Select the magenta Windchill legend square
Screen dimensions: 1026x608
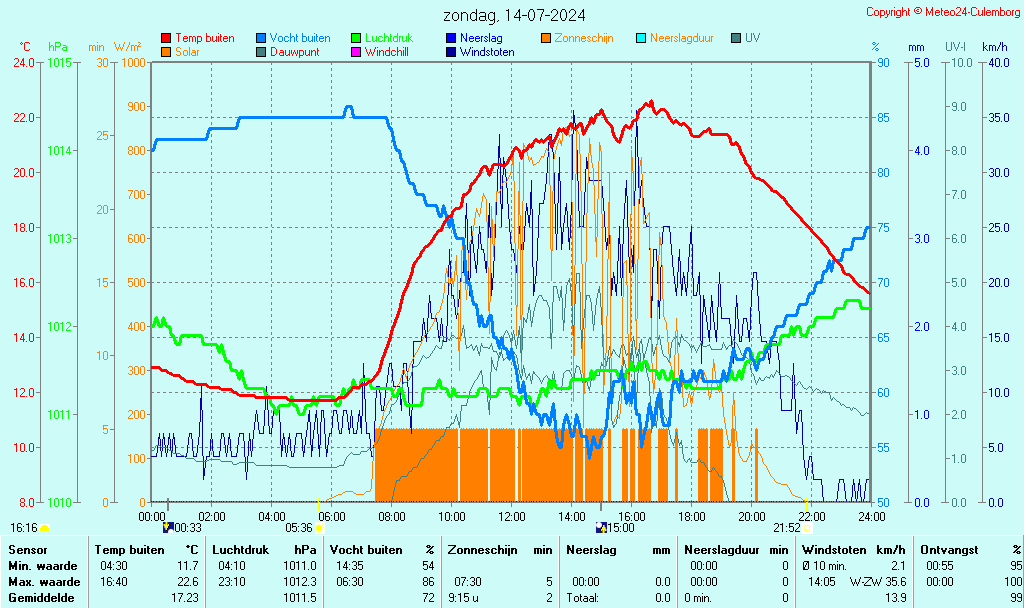click(x=356, y=52)
